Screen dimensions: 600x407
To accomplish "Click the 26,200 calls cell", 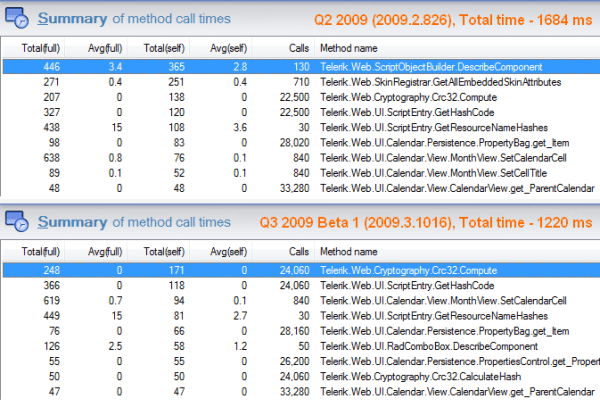I will (294, 361).
